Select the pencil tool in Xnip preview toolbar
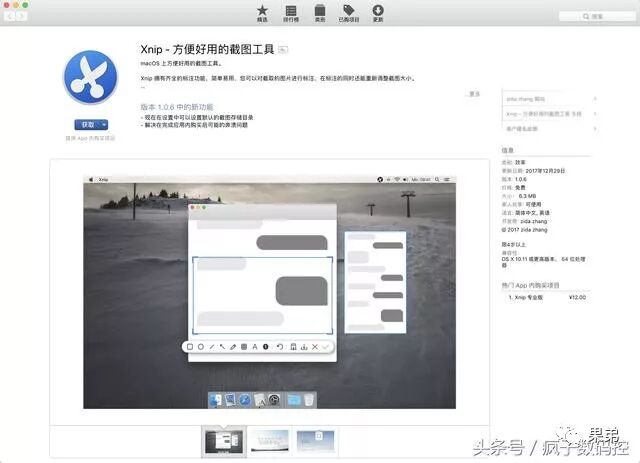The image size is (640, 463). pyautogui.click(x=233, y=347)
